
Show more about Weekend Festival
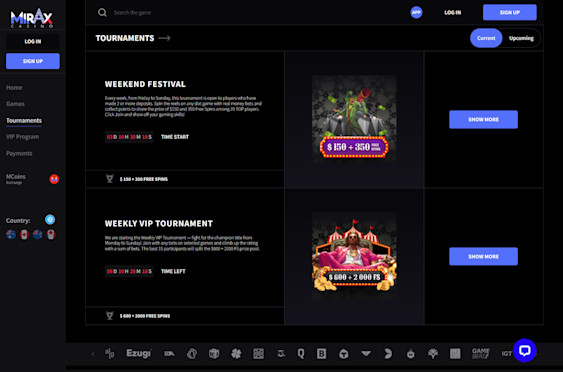pyautogui.click(x=483, y=120)
